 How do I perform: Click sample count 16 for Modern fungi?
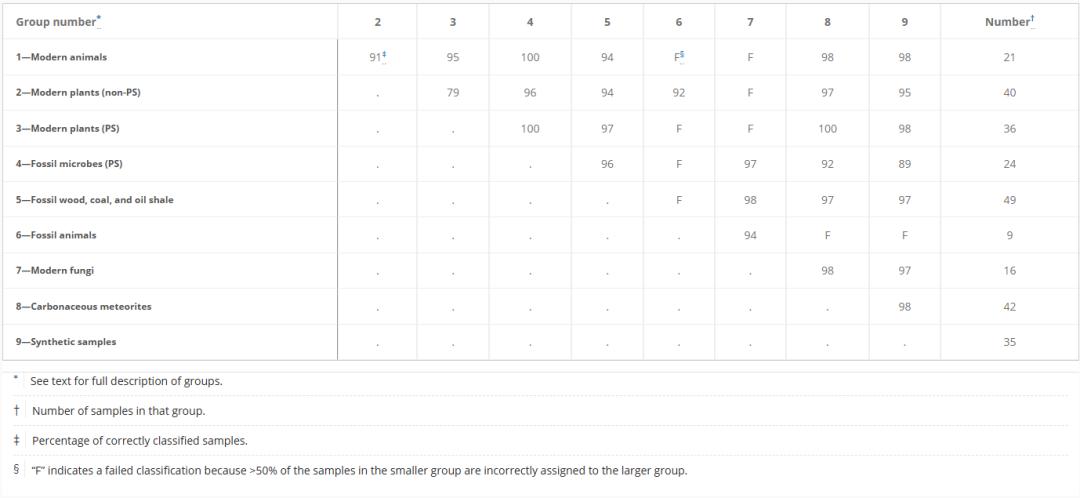tap(1009, 271)
